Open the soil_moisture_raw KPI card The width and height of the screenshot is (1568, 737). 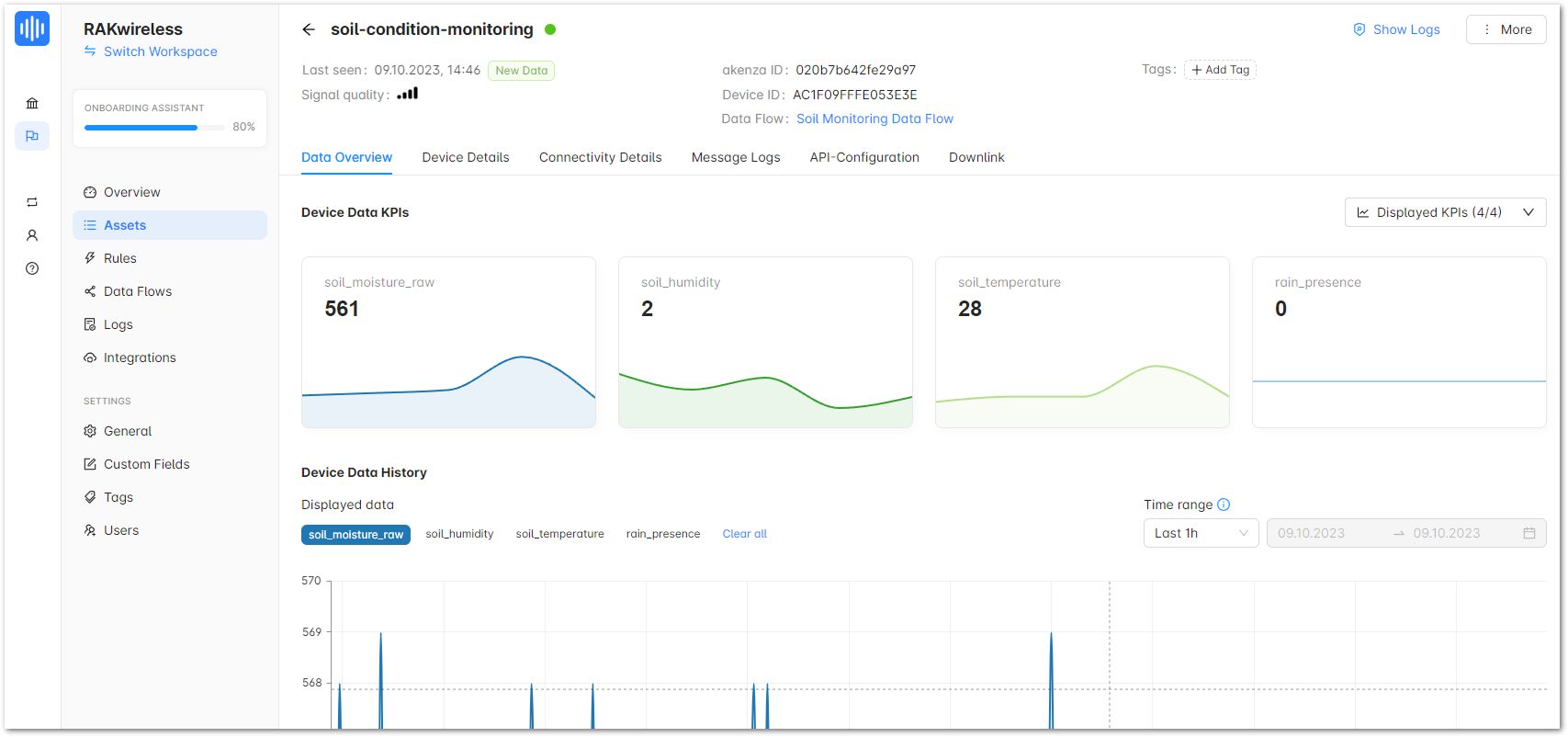coord(448,342)
